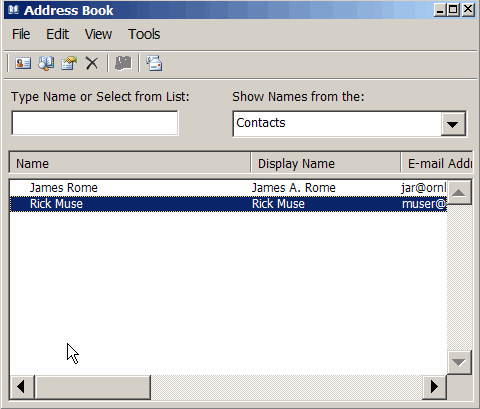Click display name James A. Rome
The width and height of the screenshot is (480, 409).
(293, 188)
